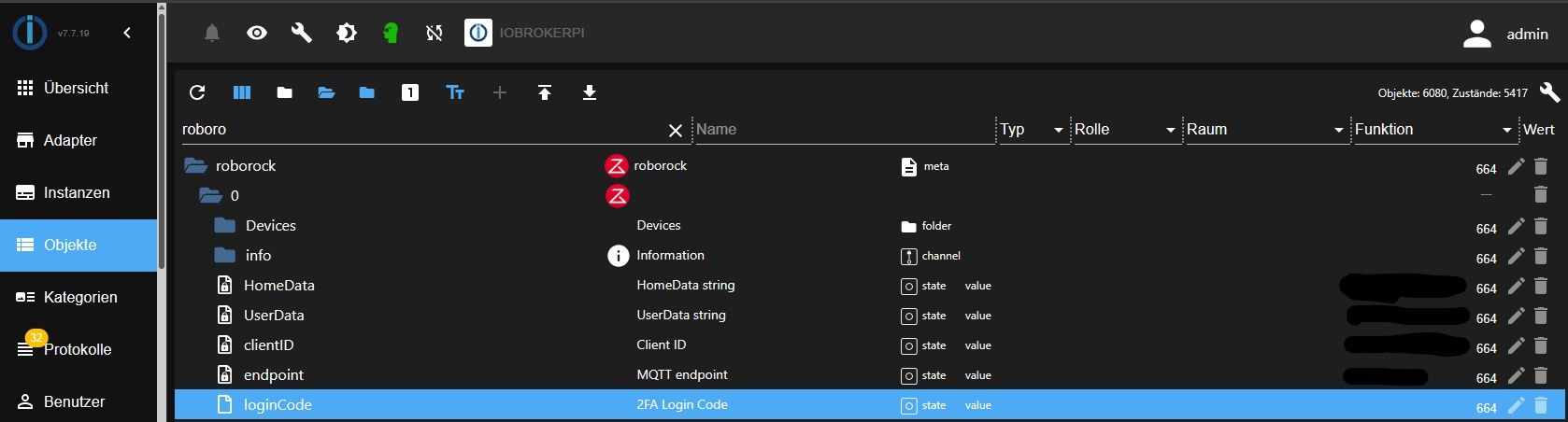Refresh the objects tree view

(197, 92)
